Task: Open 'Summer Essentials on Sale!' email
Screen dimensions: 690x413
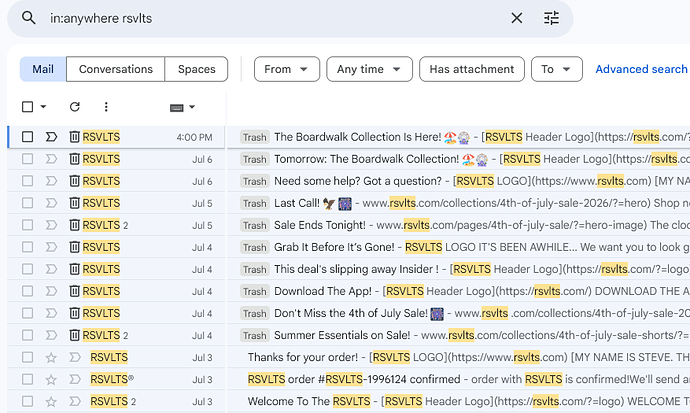Action: point(342,335)
